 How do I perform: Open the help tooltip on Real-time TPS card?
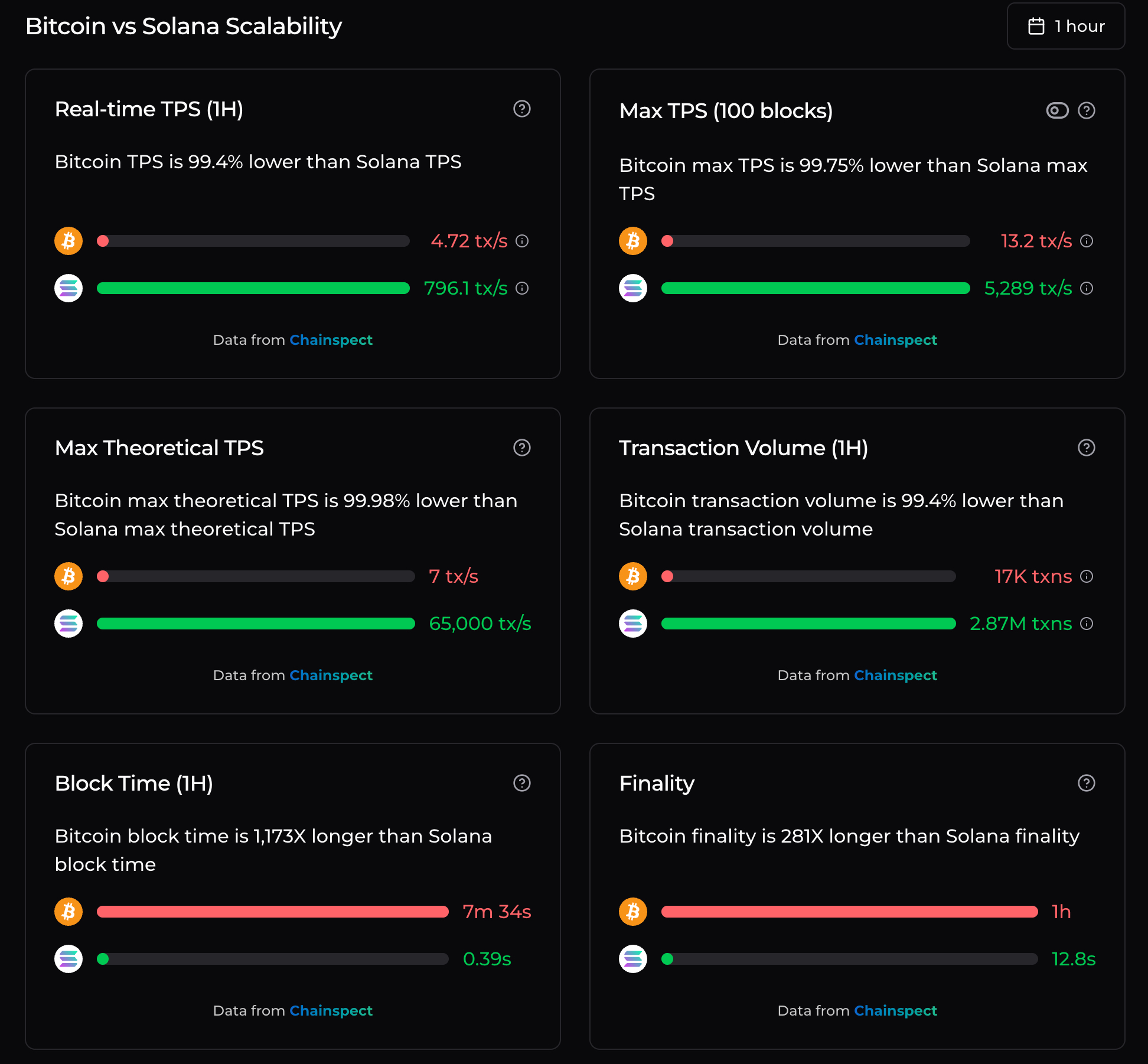point(522,109)
